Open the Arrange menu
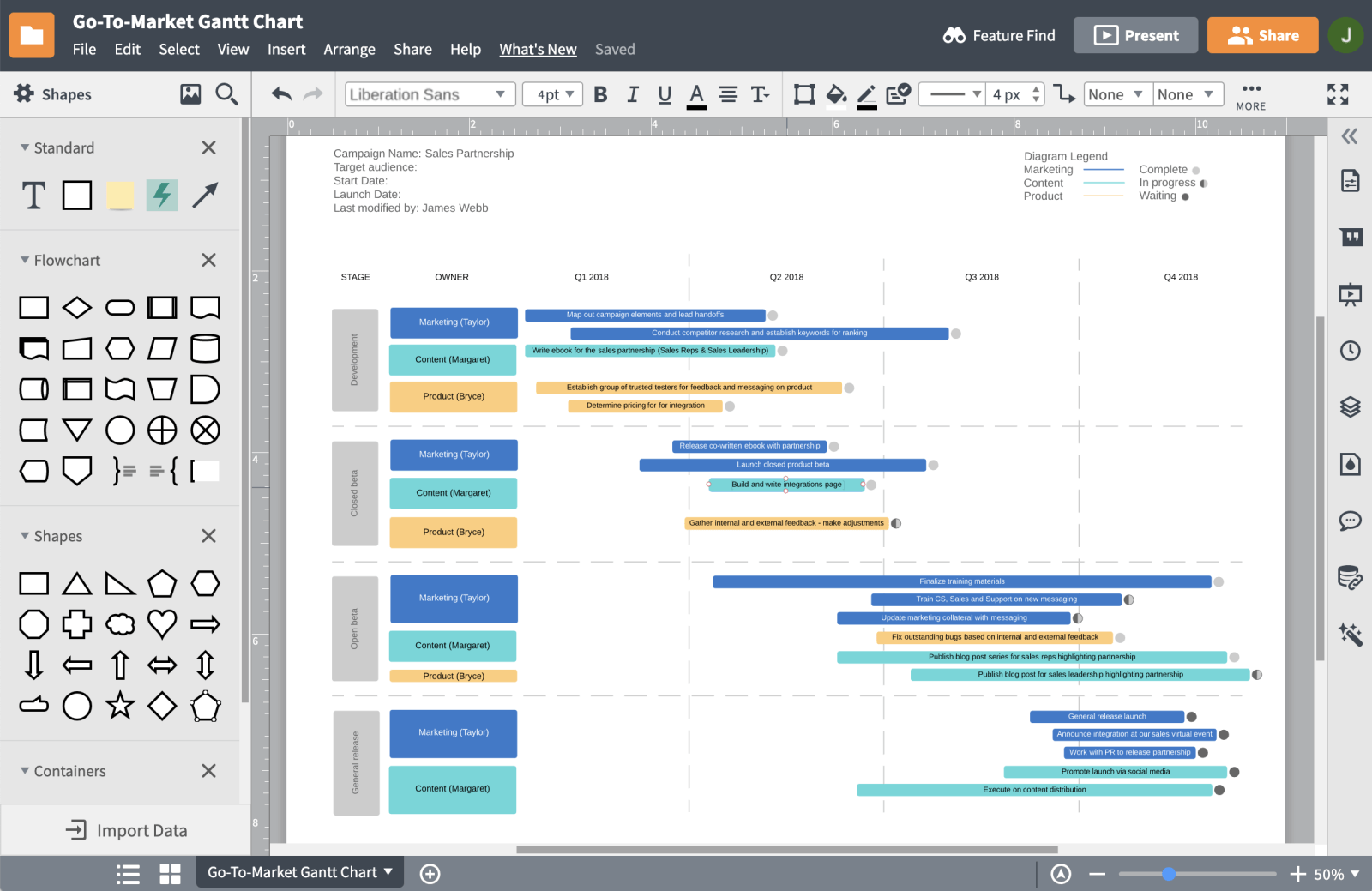 point(349,50)
